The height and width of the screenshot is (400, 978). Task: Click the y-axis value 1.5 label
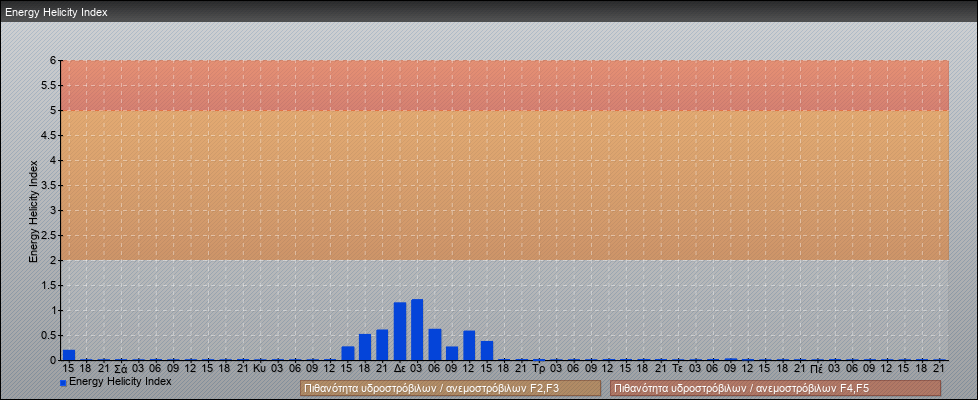click(50, 285)
